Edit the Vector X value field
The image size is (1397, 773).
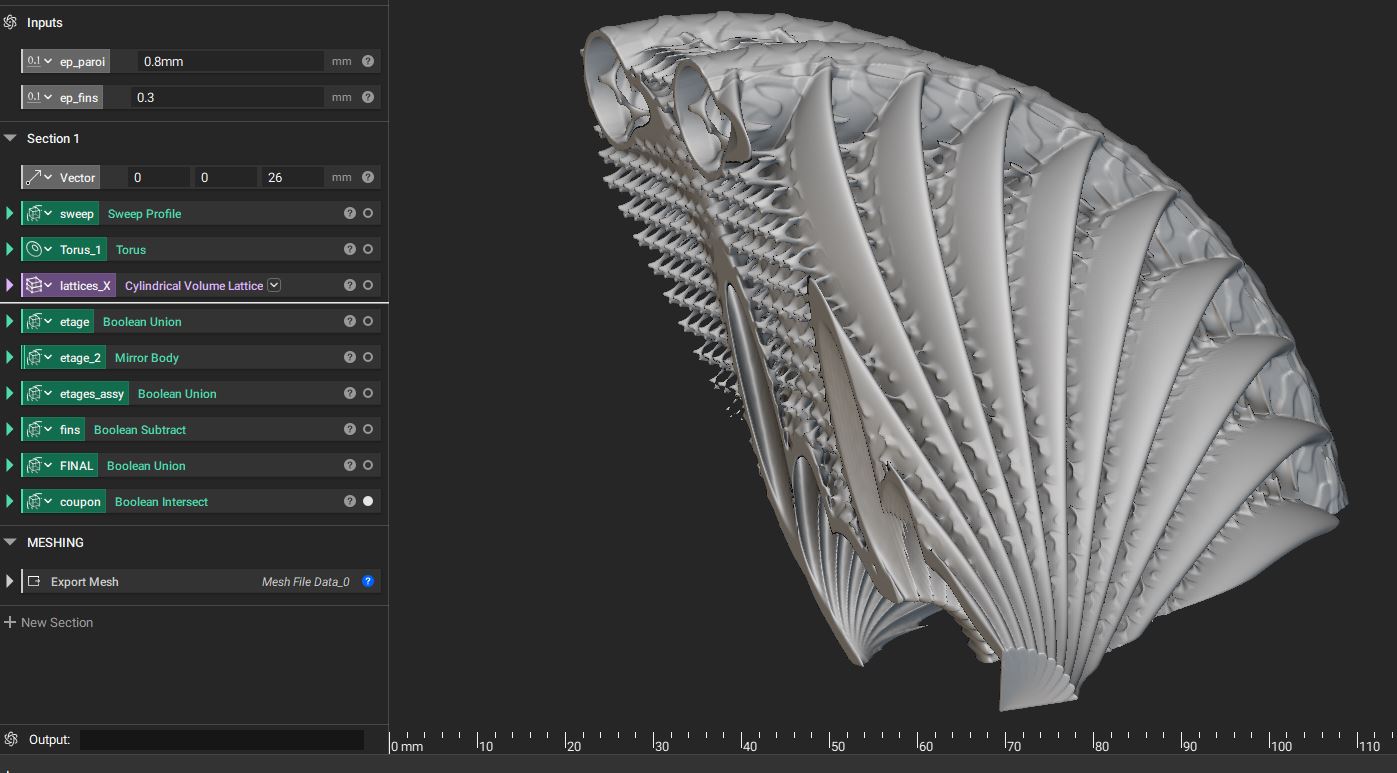click(158, 177)
